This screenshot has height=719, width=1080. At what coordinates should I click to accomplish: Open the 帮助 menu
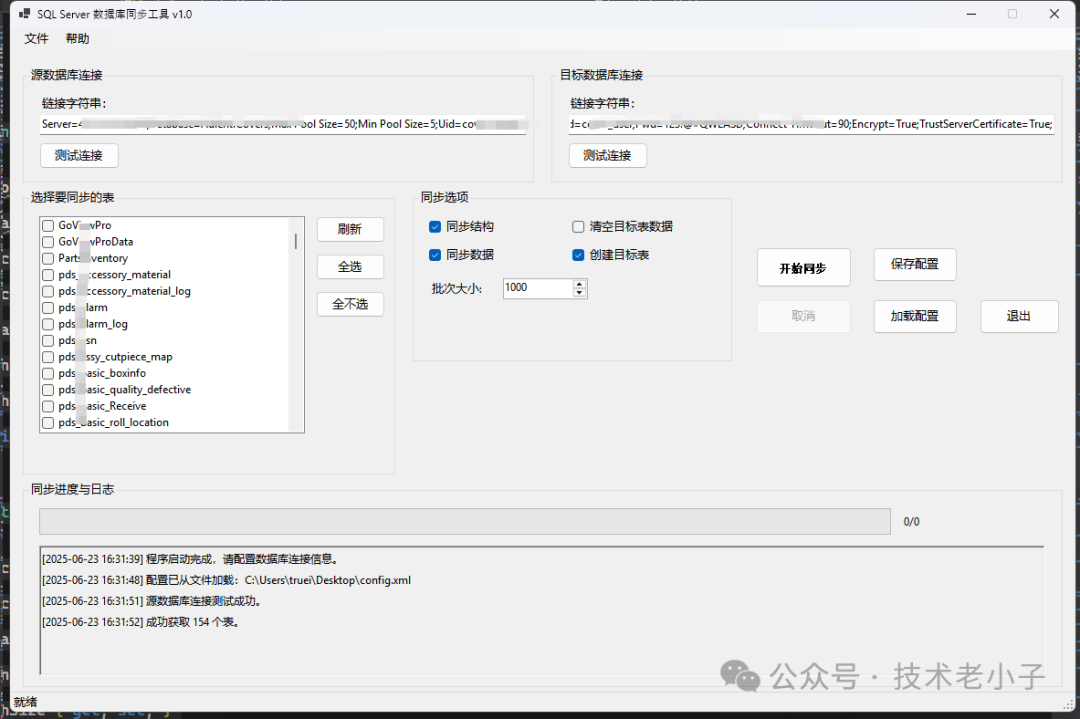[77, 39]
